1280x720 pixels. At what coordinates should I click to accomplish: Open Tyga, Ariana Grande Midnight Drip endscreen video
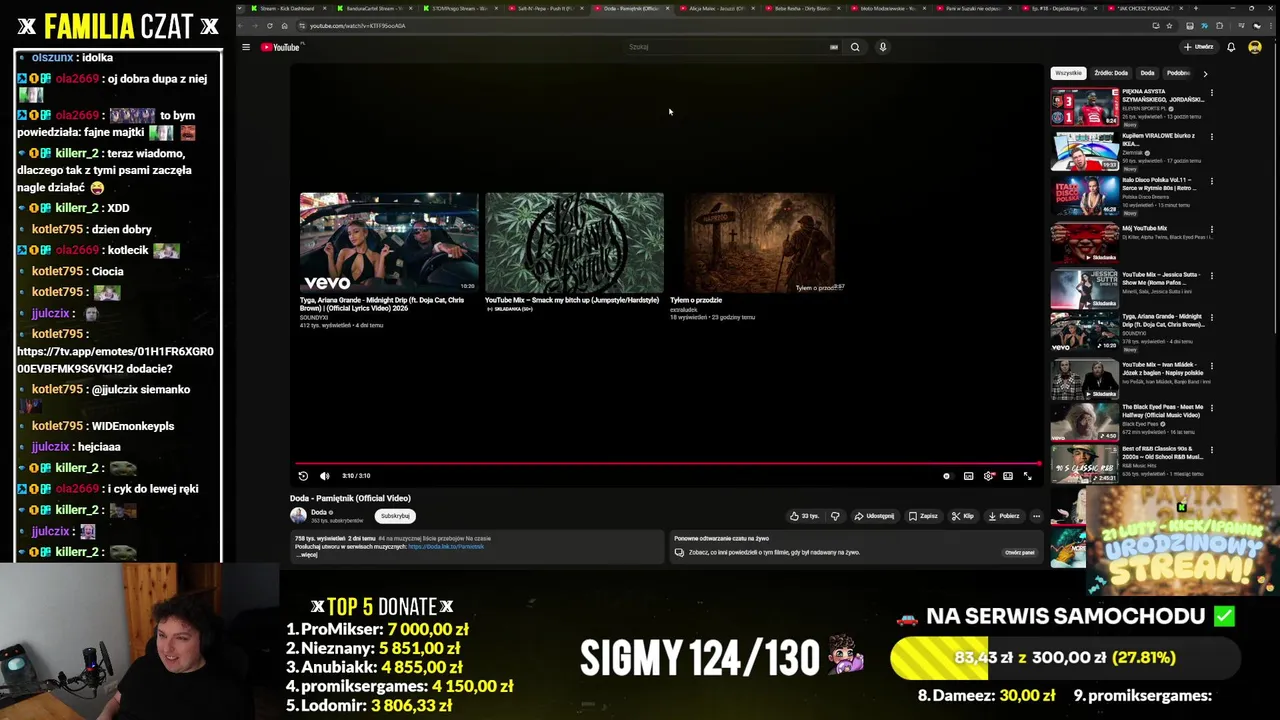pos(389,242)
